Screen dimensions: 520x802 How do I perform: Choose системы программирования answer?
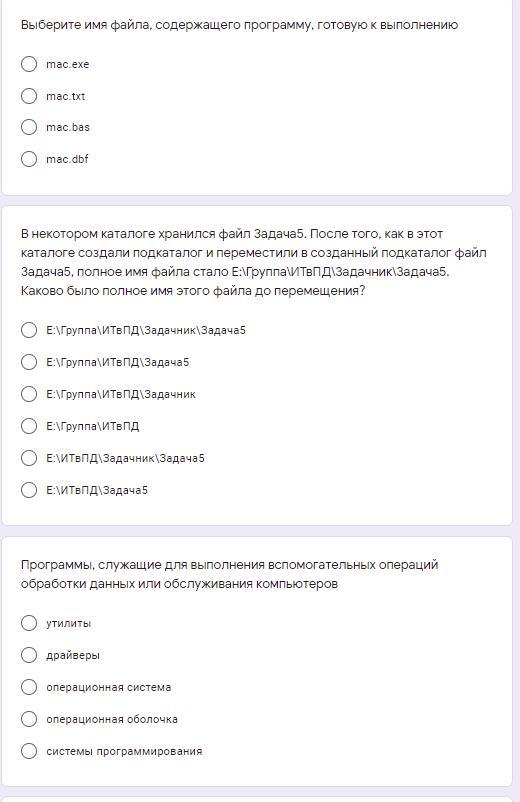(x=29, y=751)
